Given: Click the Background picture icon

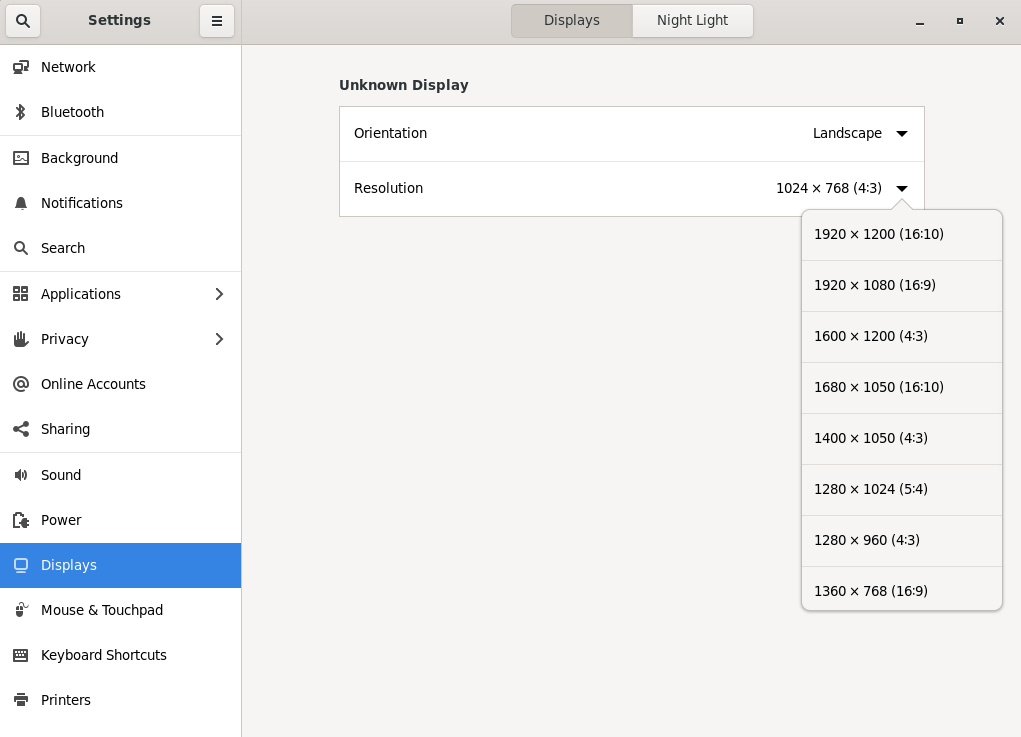Looking at the screenshot, I should [20, 158].
